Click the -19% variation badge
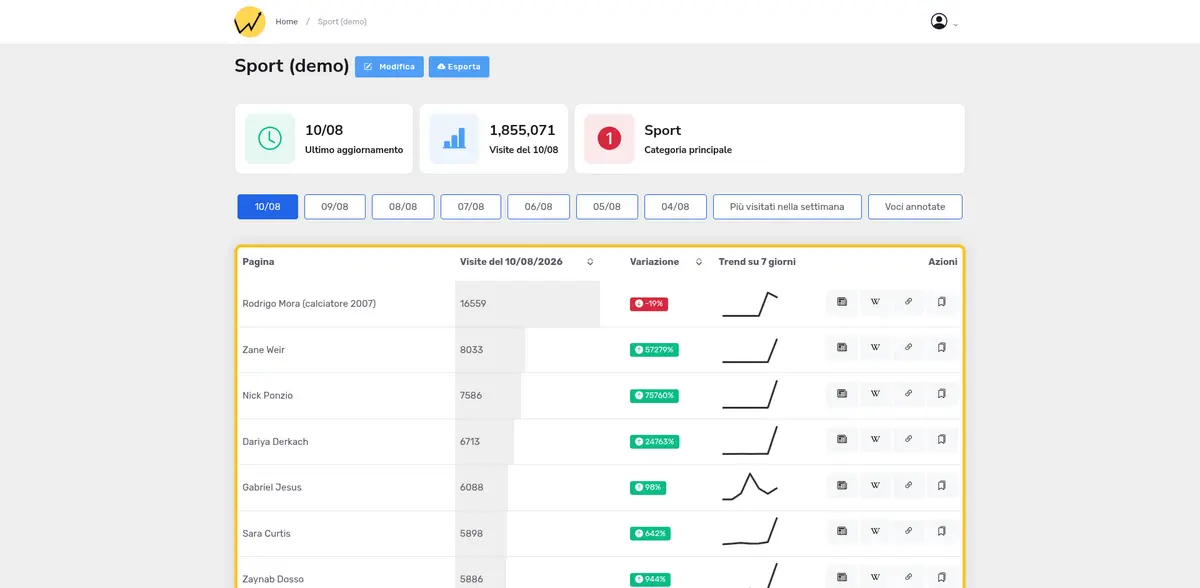Screen dimensions: 1200x588 [x=648, y=303]
